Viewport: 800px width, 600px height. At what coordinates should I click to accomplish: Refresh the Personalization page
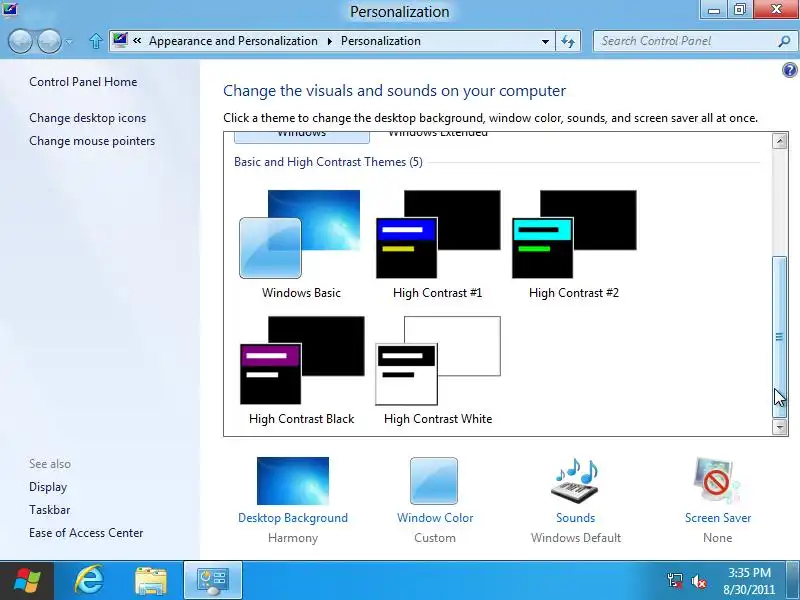click(568, 41)
